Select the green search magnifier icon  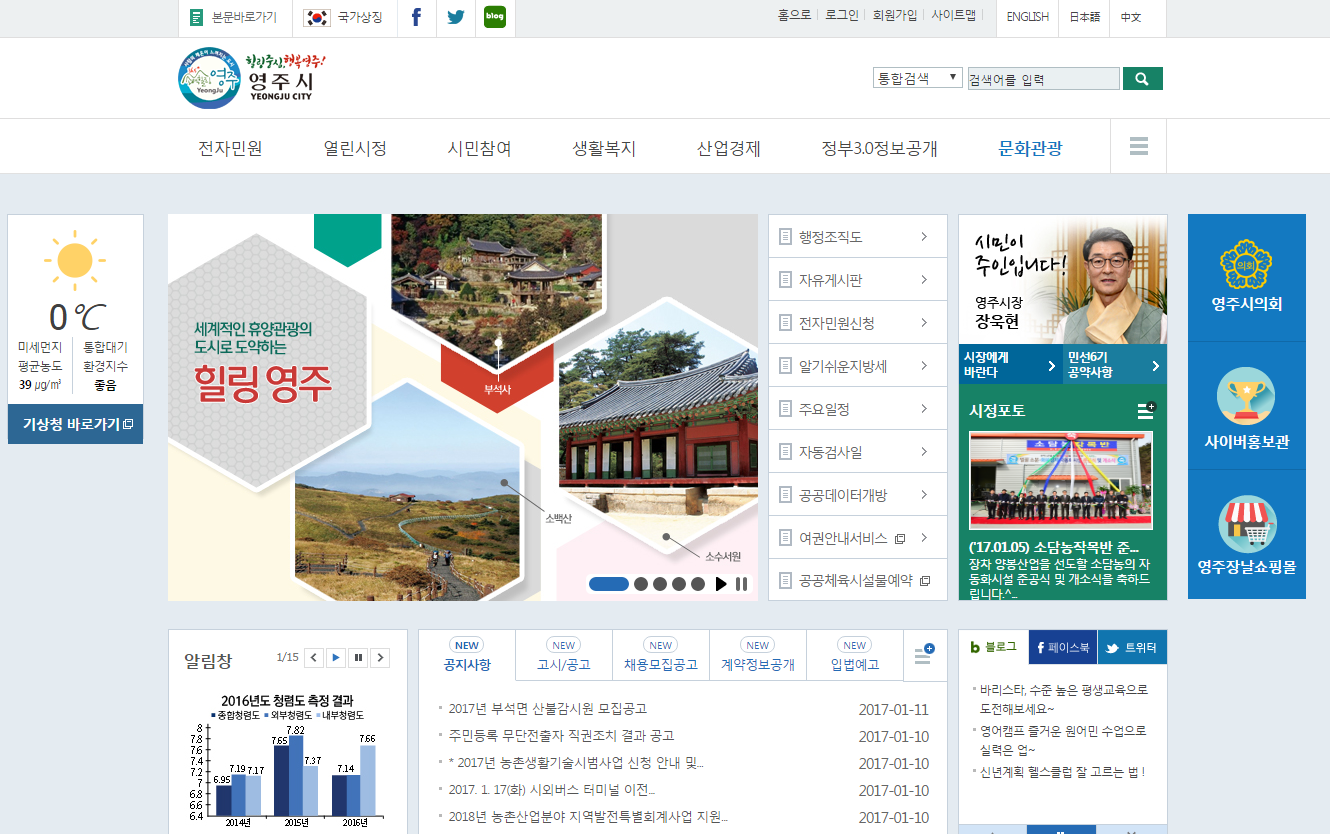point(1143,77)
